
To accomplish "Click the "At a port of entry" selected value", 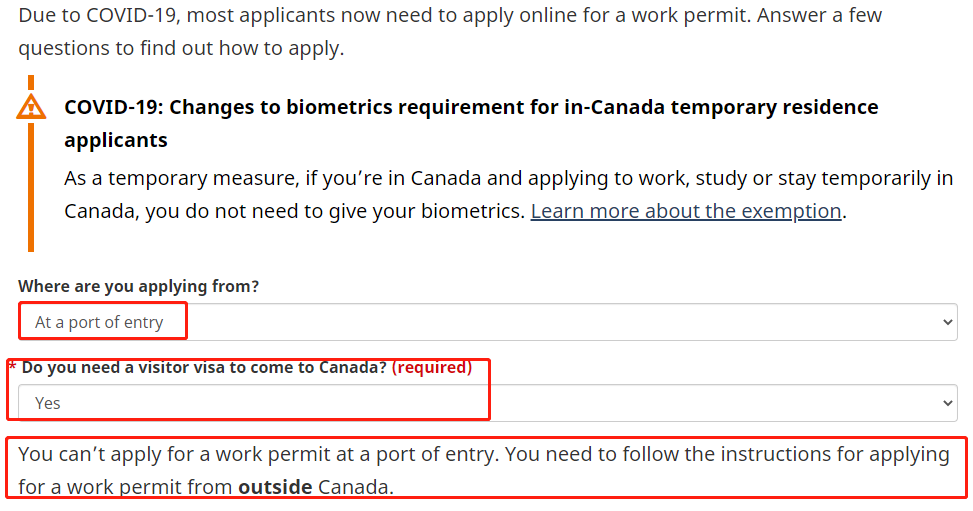I will 98,322.
